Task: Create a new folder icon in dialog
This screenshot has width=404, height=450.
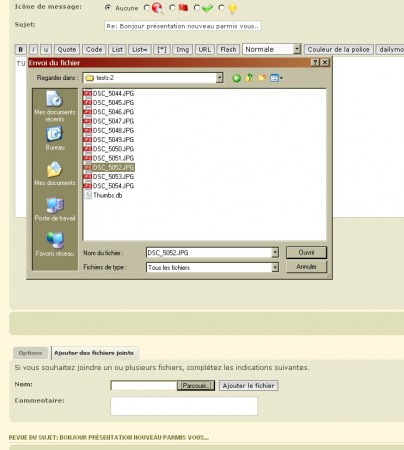Action: coord(262,78)
